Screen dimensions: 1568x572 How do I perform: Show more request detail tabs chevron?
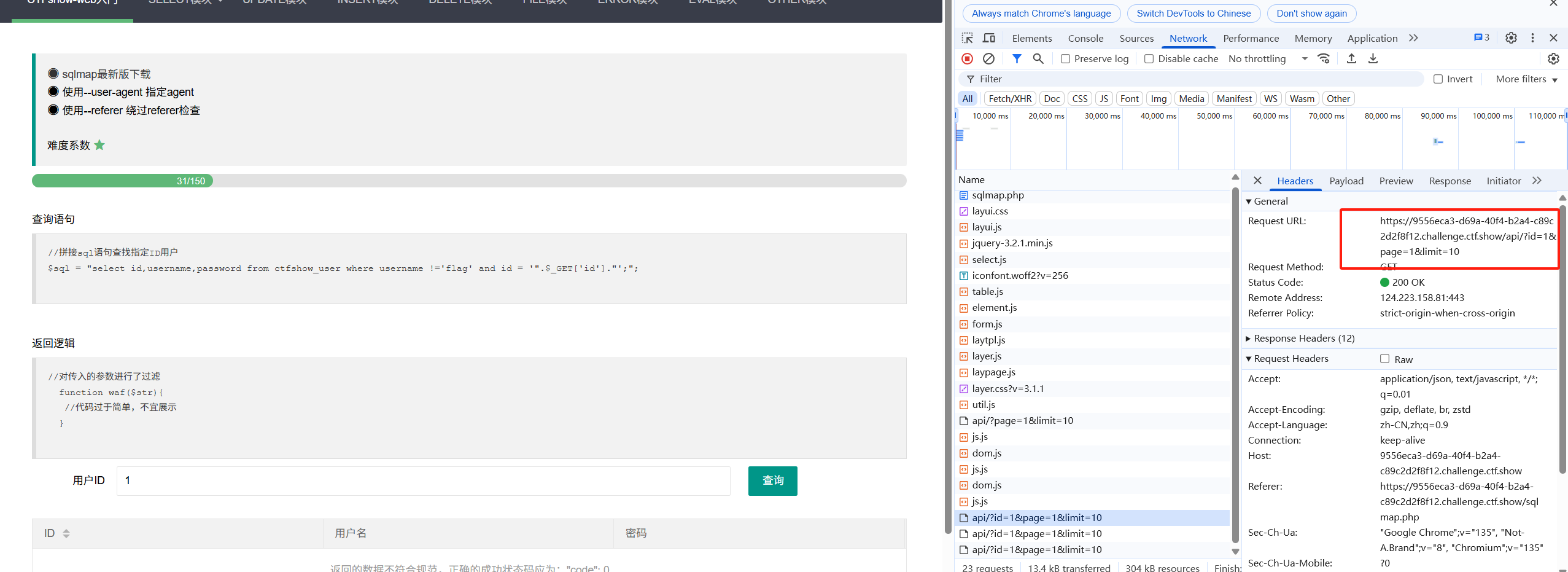(1537, 181)
